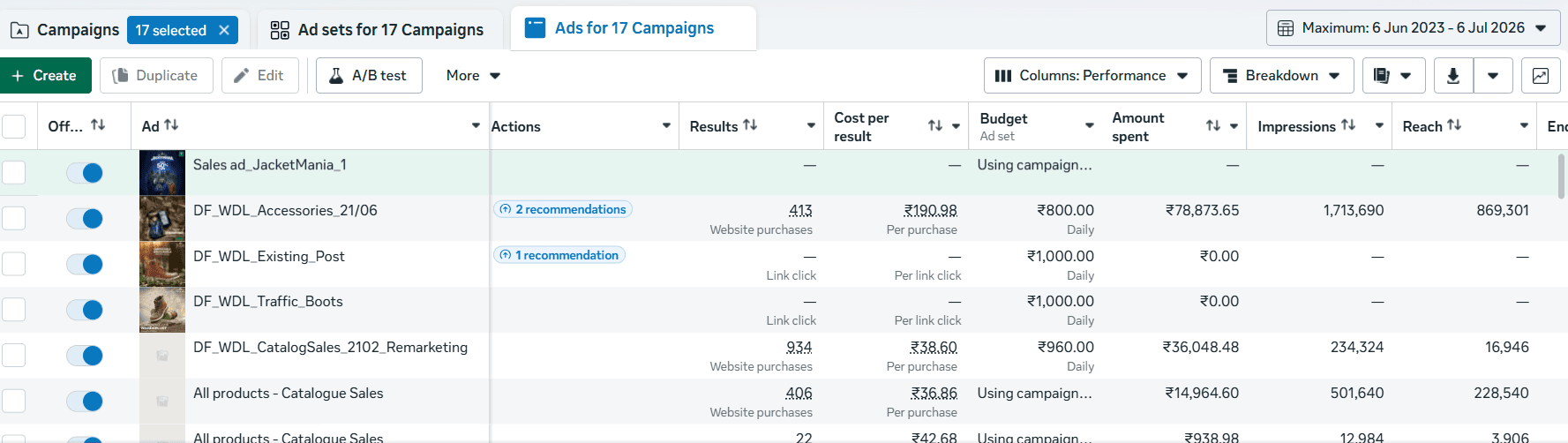Open the Columns: Performance dropdown

[1092, 76]
